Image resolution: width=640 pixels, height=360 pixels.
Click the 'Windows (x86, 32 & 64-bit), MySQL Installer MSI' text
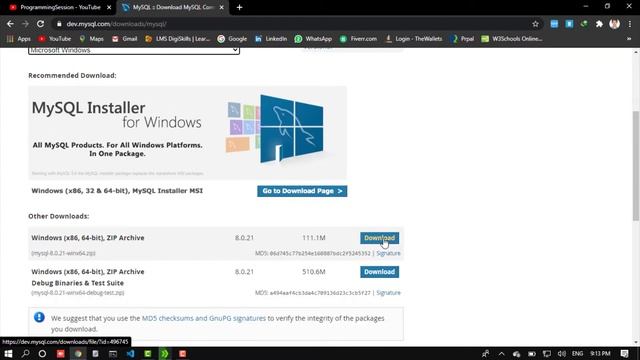click(x=117, y=191)
